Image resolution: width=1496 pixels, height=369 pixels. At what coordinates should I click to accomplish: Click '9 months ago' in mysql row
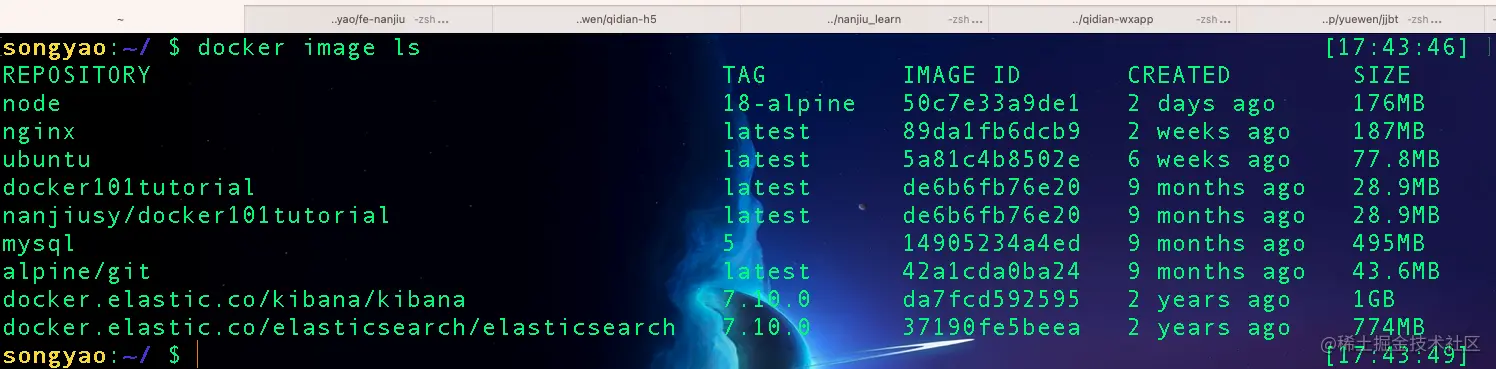click(x=1217, y=243)
